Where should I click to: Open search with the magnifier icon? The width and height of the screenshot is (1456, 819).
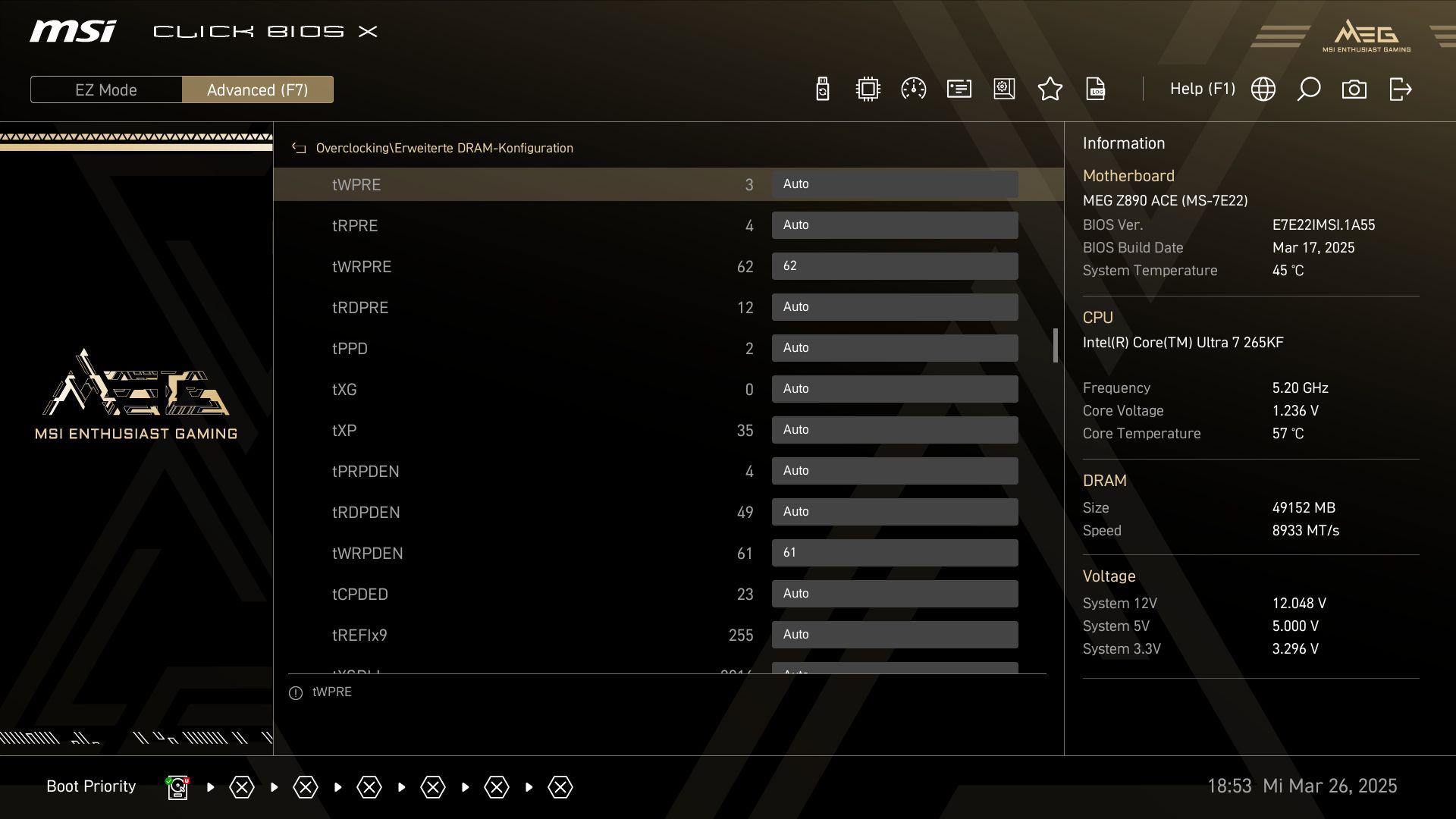1308,89
